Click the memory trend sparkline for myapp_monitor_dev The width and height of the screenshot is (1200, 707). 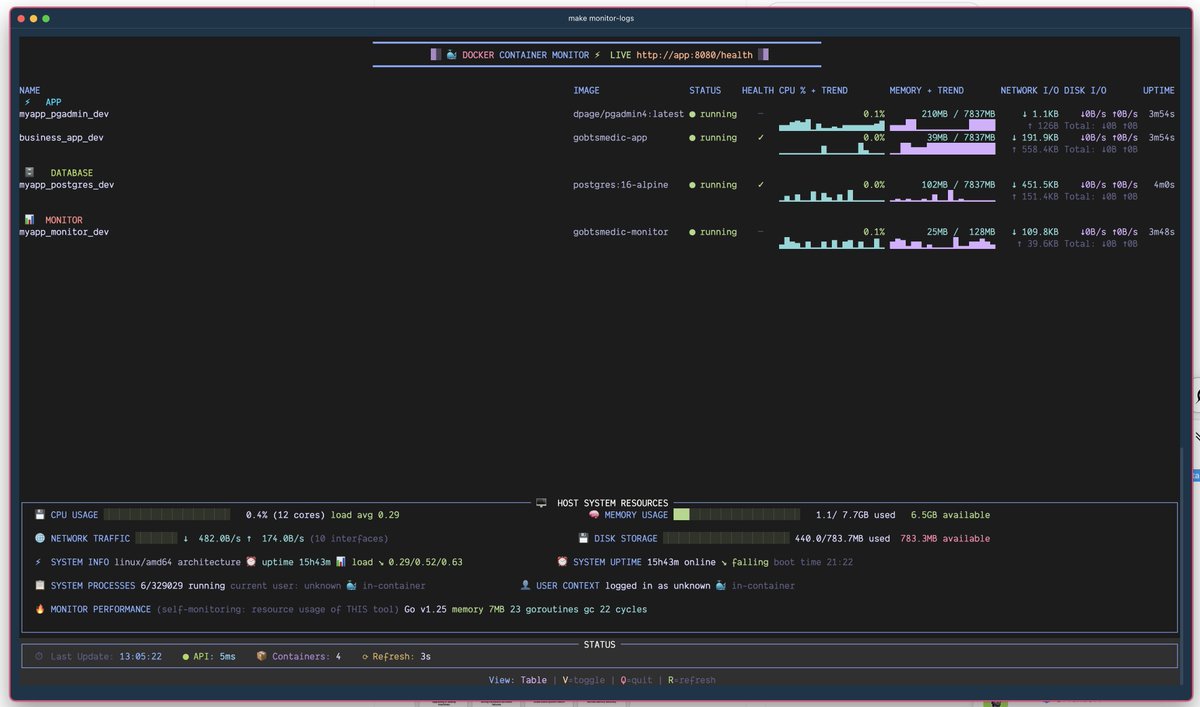(943, 243)
